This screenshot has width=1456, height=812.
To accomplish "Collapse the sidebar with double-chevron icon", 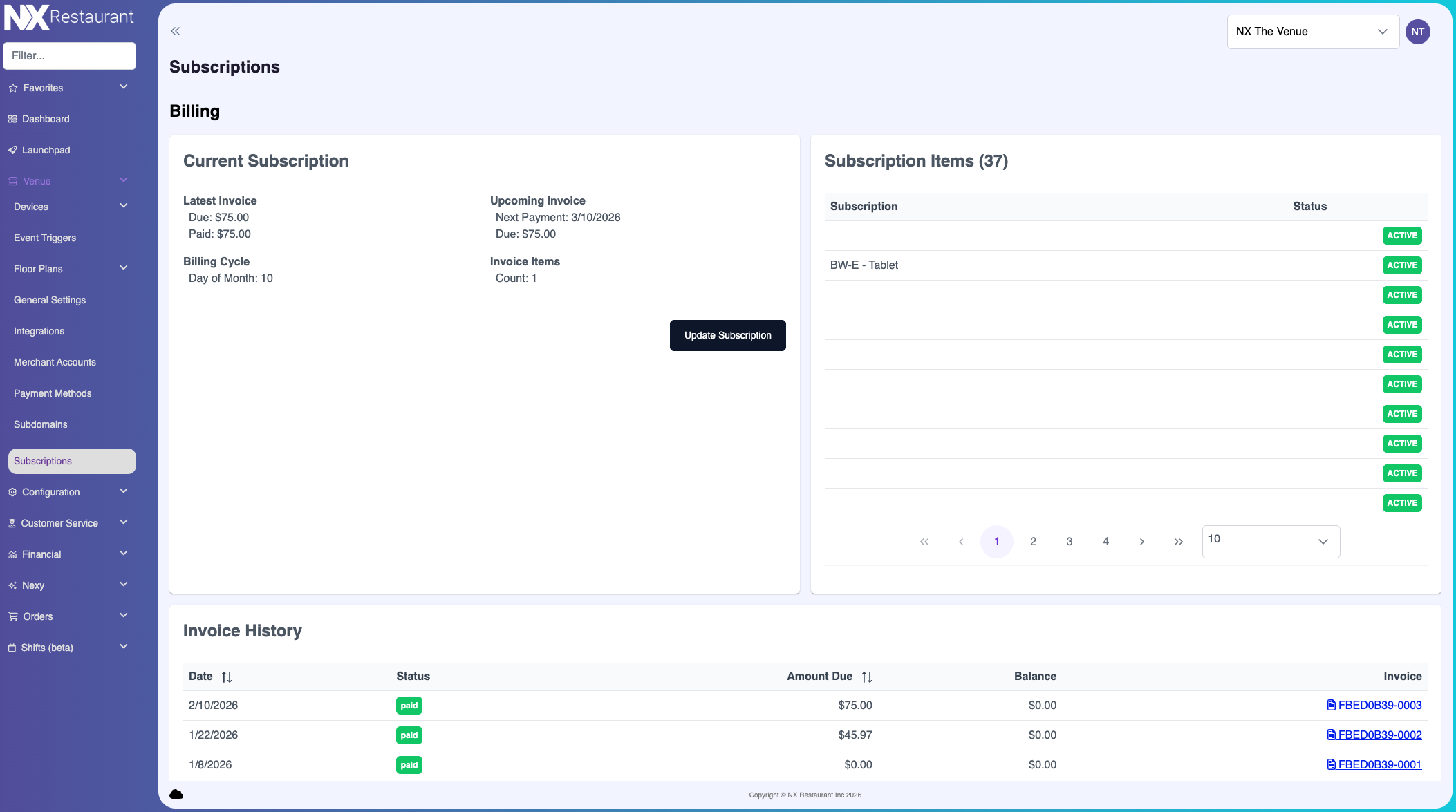I will pos(176,31).
